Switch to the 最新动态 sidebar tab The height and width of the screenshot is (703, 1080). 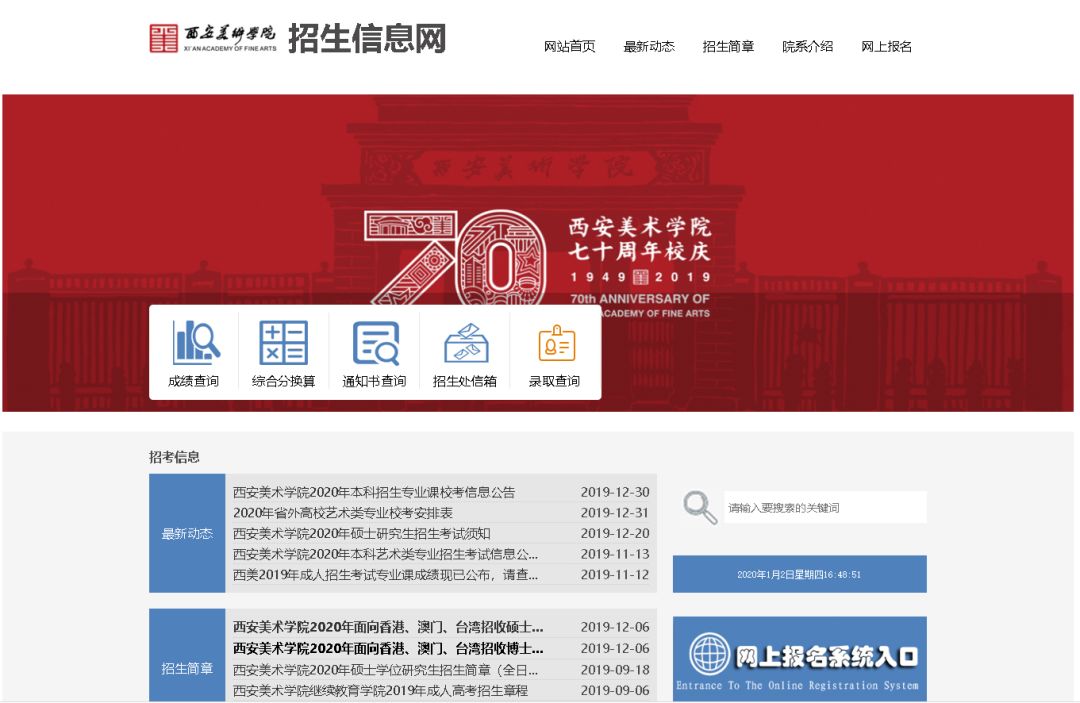pyautogui.click(x=186, y=533)
